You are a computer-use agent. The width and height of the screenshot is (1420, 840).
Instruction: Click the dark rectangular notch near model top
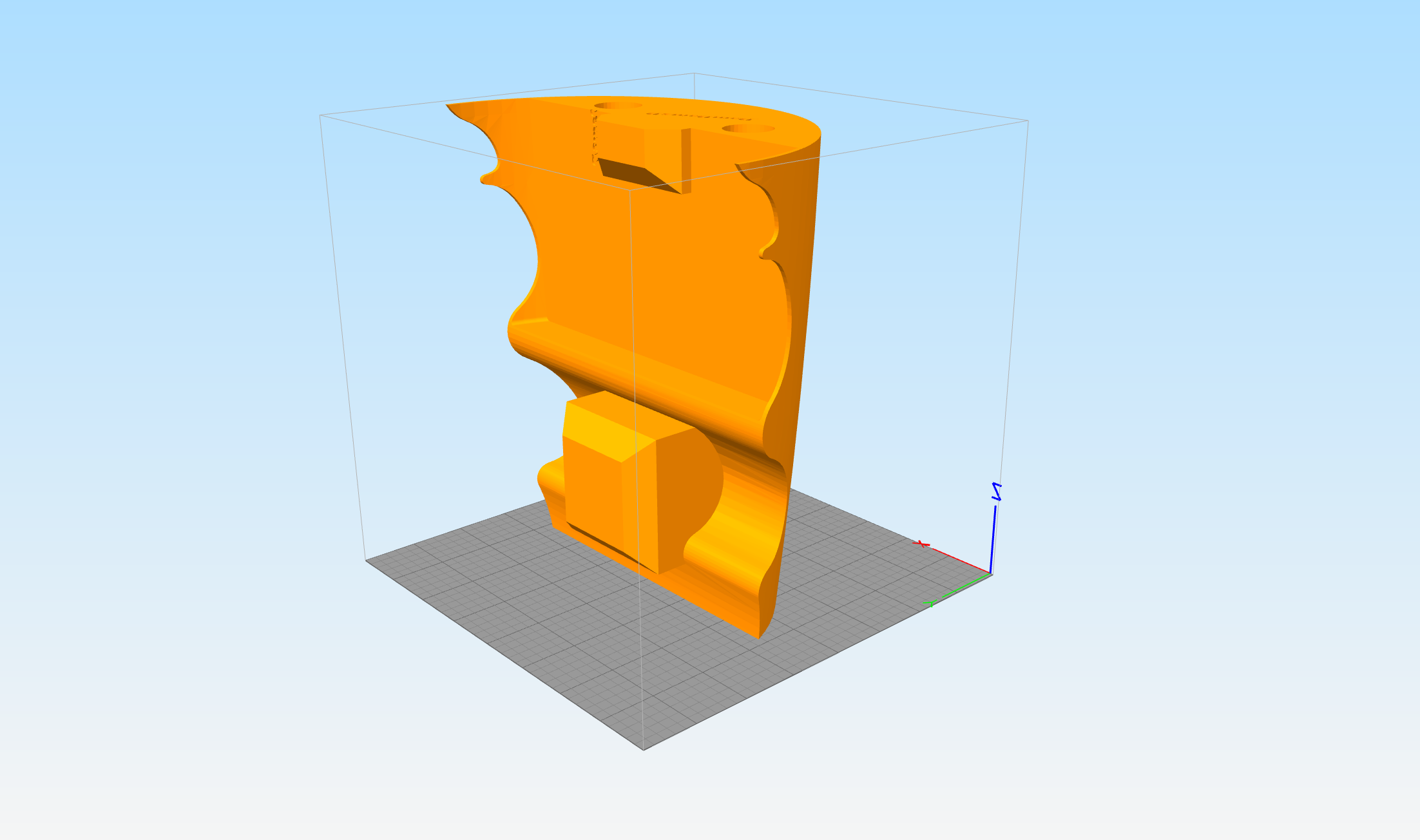(x=638, y=175)
